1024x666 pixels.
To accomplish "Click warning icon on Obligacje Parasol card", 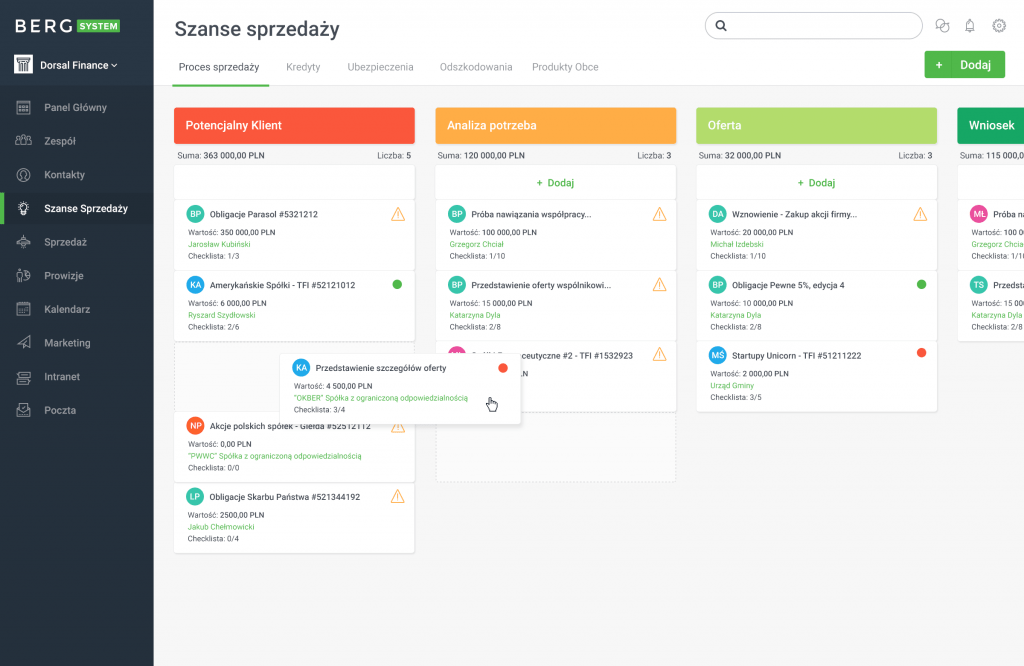I will click(398, 214).
